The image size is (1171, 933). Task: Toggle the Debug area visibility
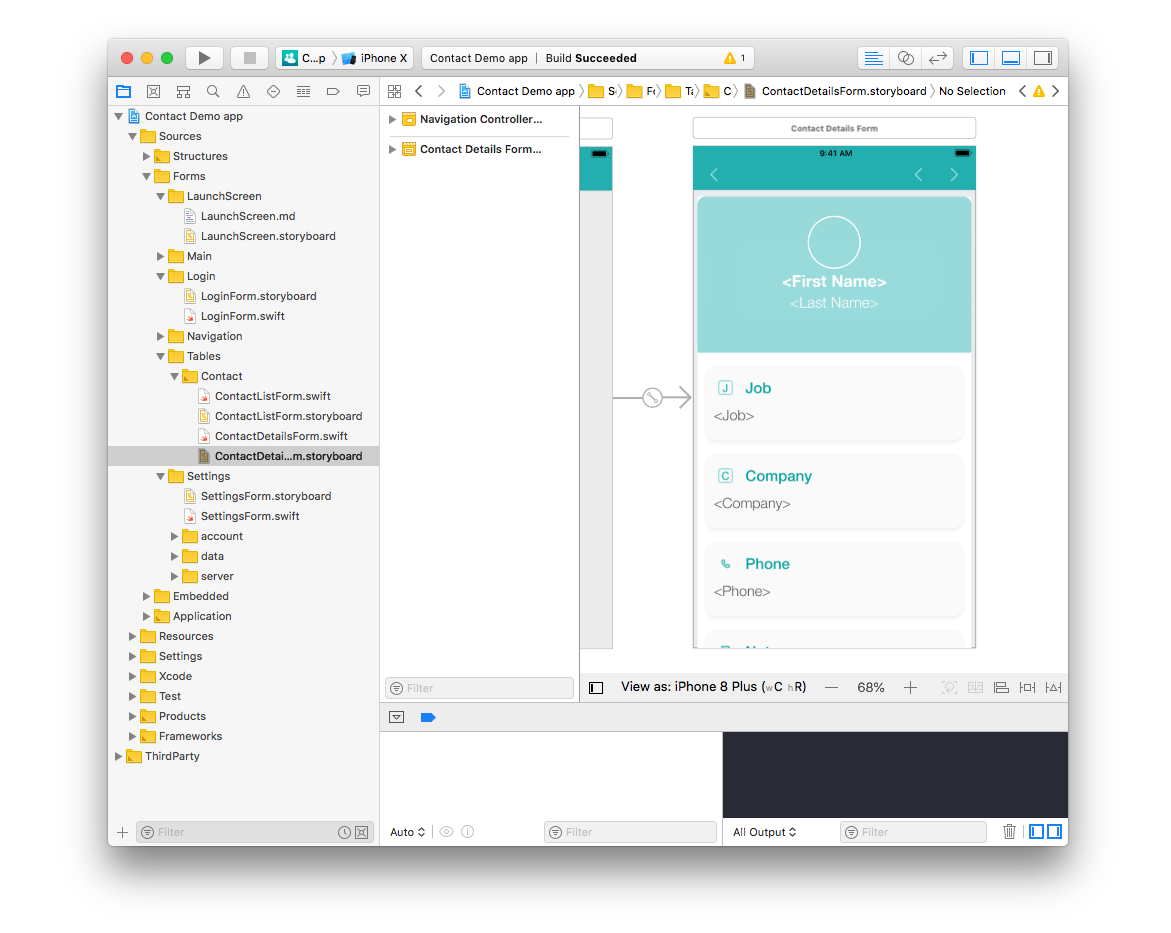tap(1011, 58)
